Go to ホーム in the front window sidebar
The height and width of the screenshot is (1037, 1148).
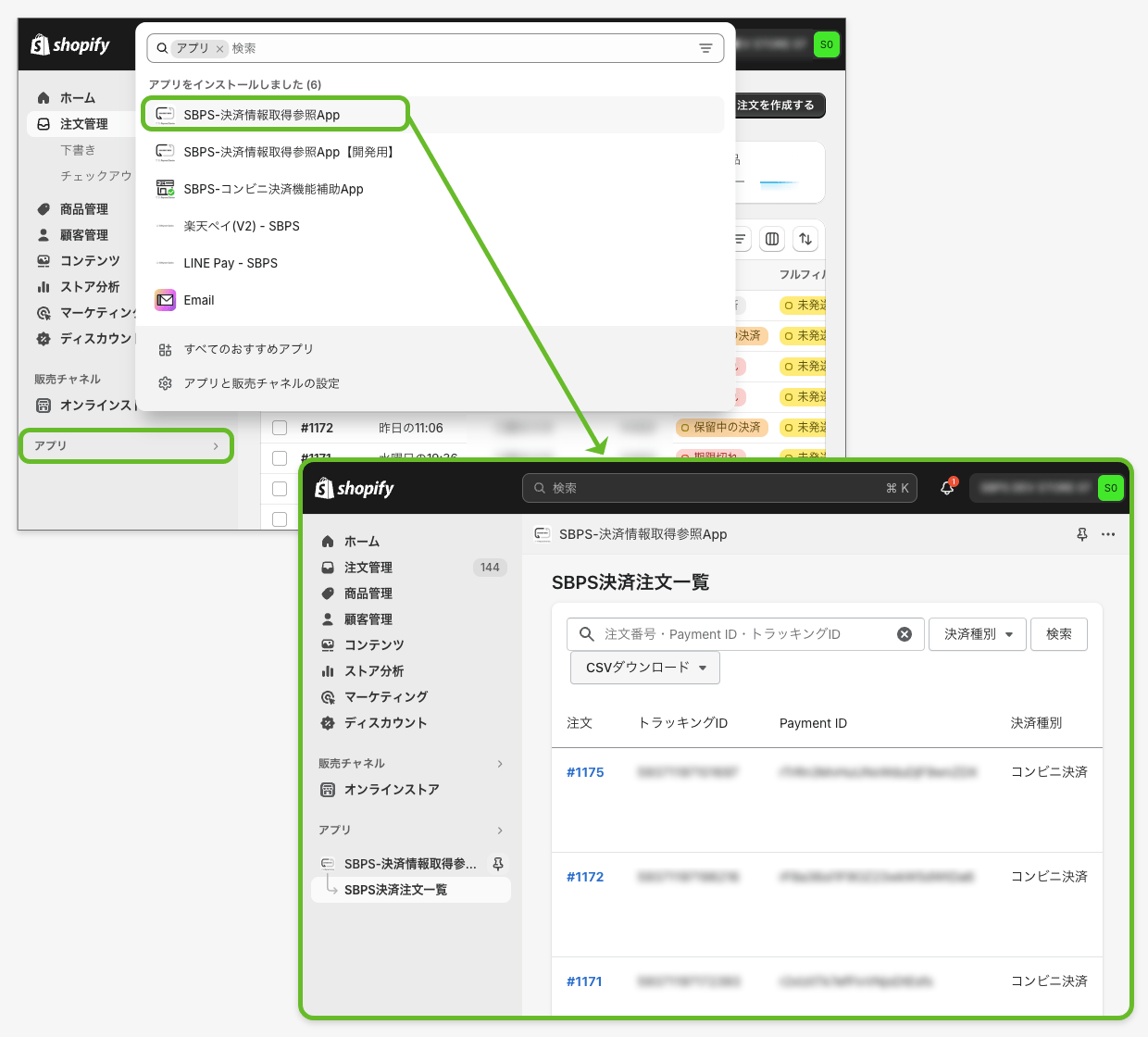pyautogui.click(x=362, y=542)
